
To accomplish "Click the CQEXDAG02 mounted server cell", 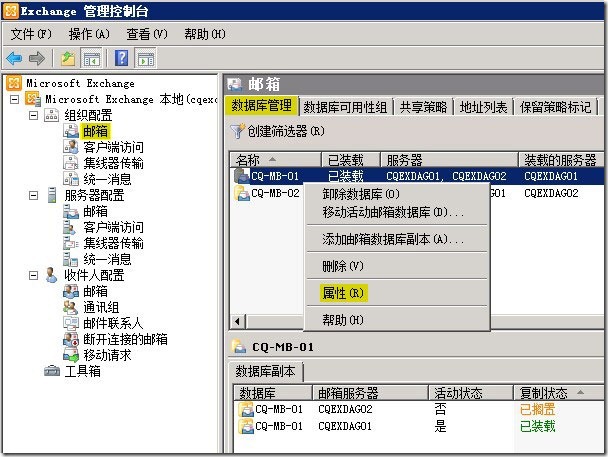I will [x=551, y=193].
